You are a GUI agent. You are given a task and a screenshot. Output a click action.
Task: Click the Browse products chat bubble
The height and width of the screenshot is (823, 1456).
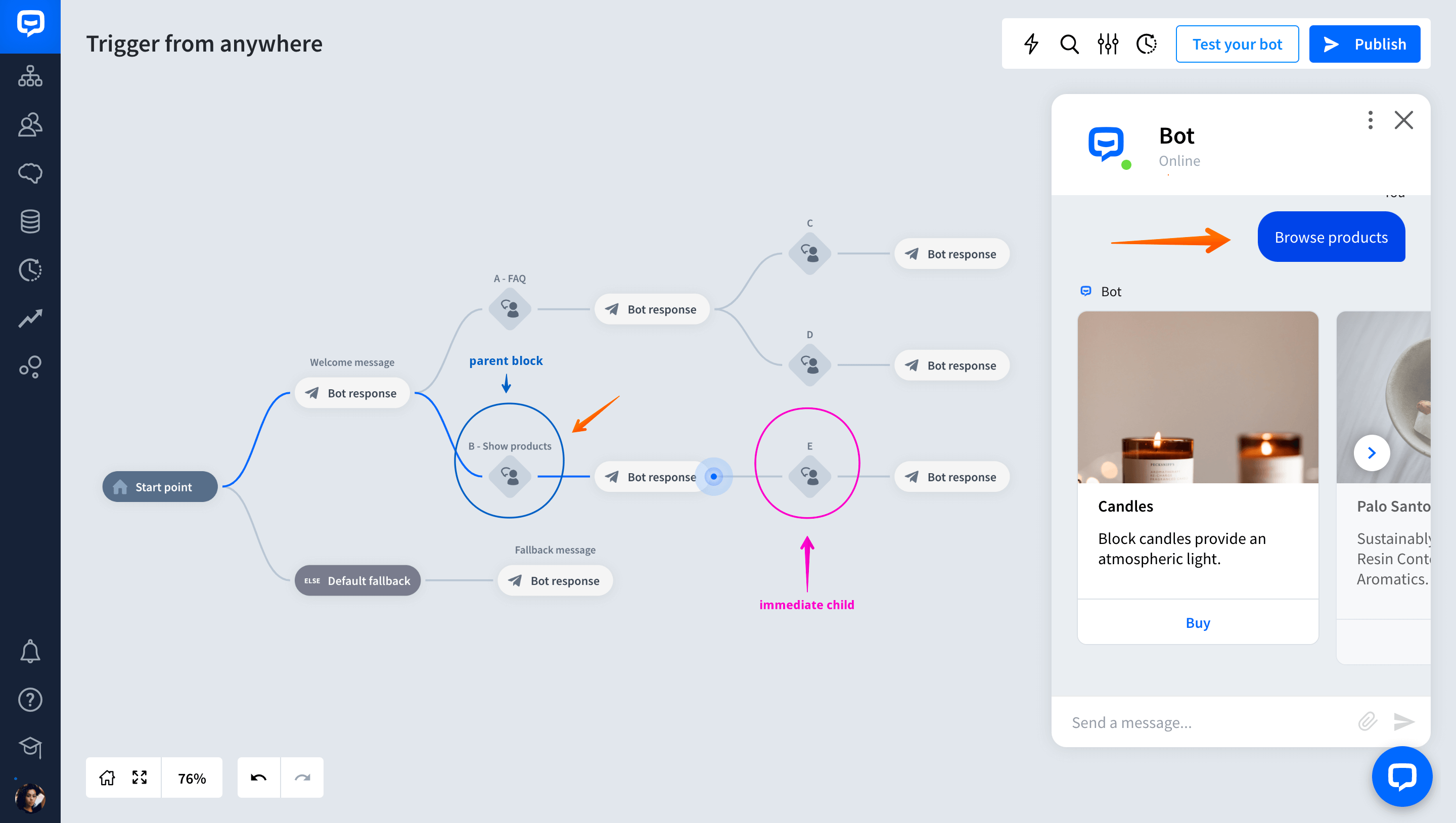point(1331,237)
